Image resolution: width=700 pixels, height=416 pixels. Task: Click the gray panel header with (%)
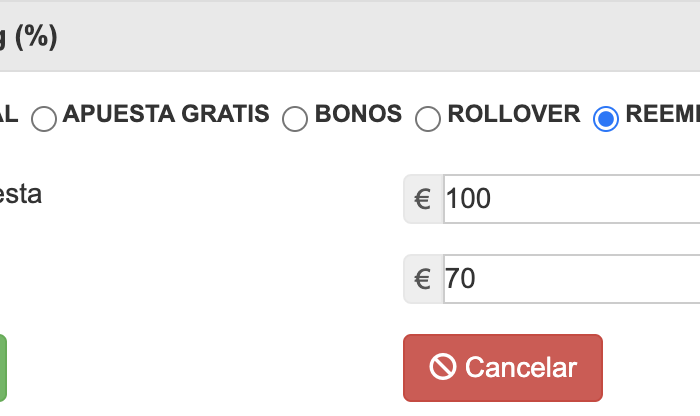tap(350, 37)
